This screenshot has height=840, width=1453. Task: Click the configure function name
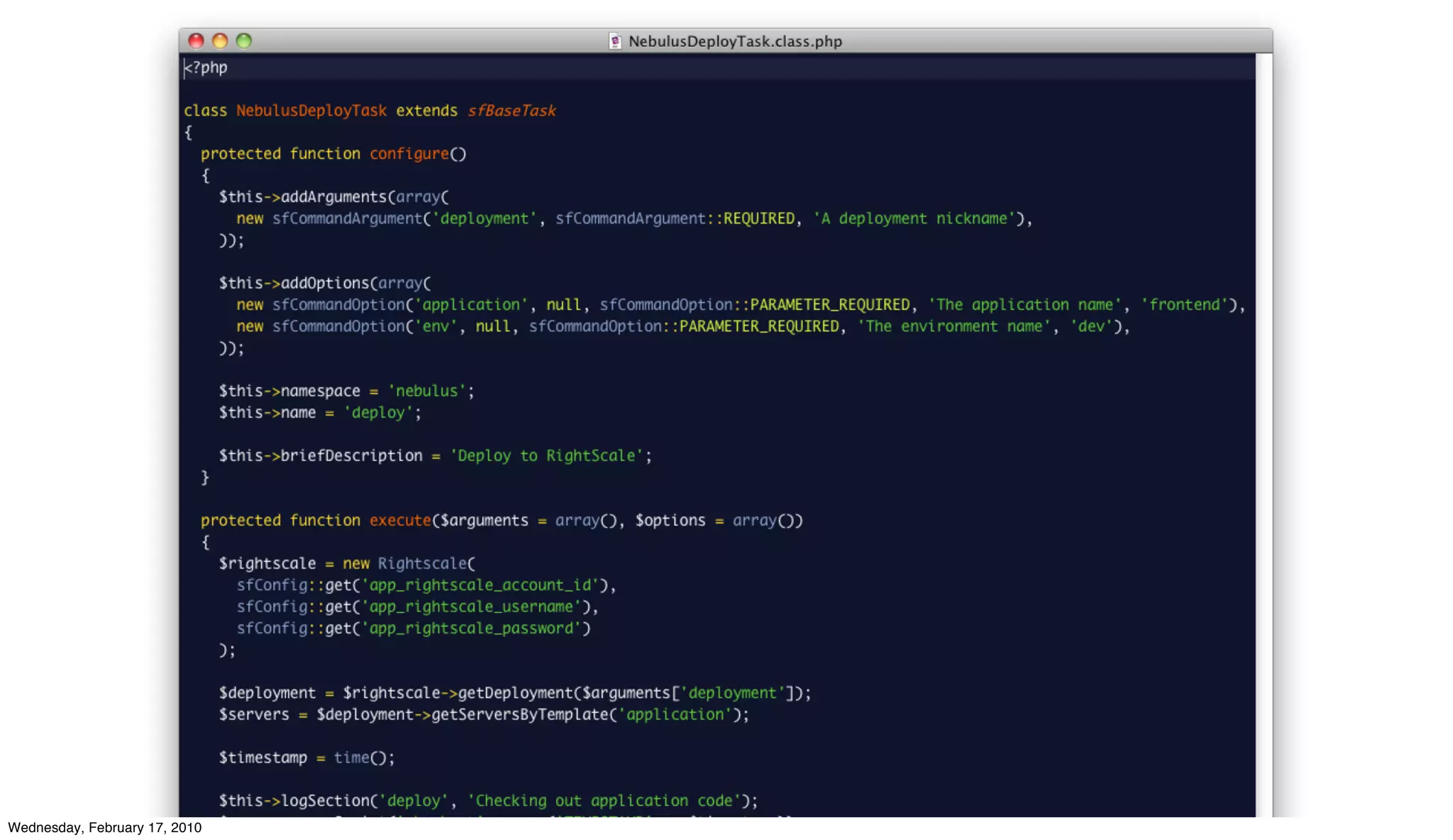click(x=409, y=154)
